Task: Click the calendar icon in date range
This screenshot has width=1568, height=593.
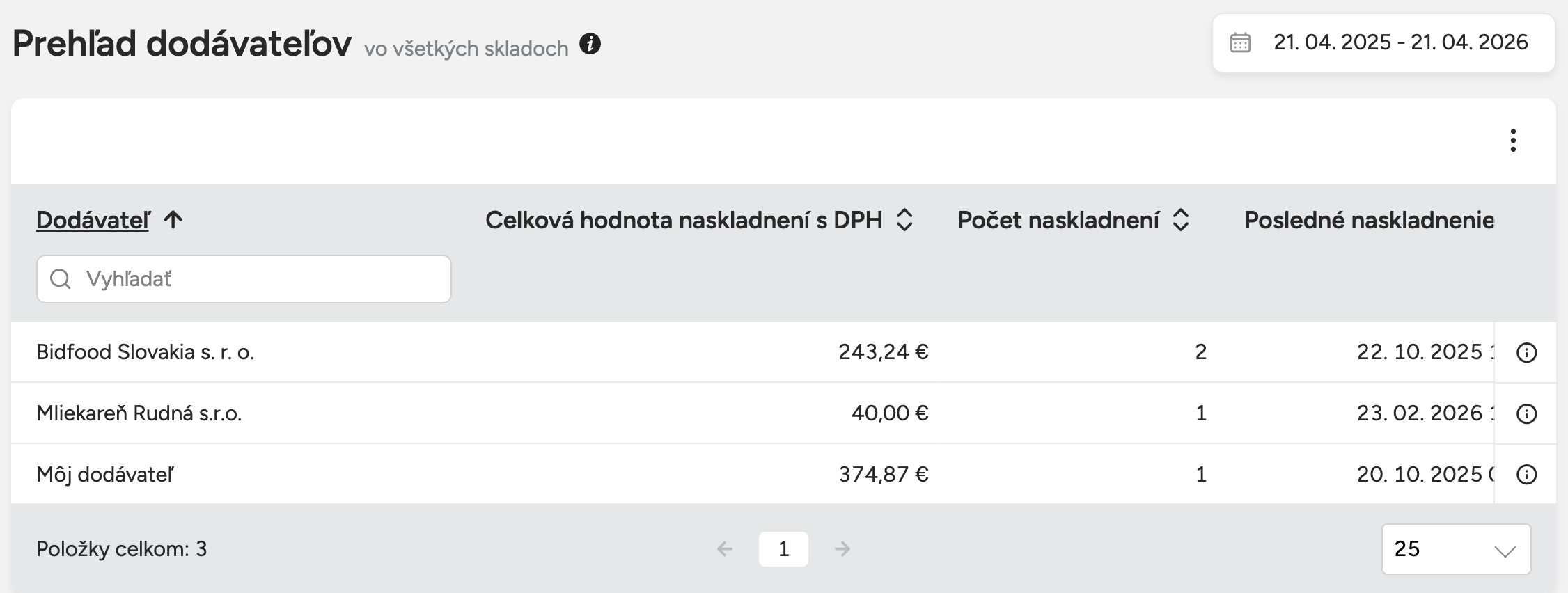Action: 1240,42
